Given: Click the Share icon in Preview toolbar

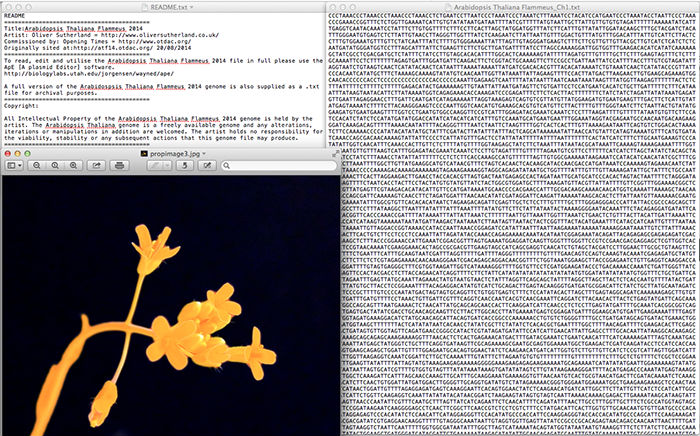Looking at the screenshot, I should (97, 164).
